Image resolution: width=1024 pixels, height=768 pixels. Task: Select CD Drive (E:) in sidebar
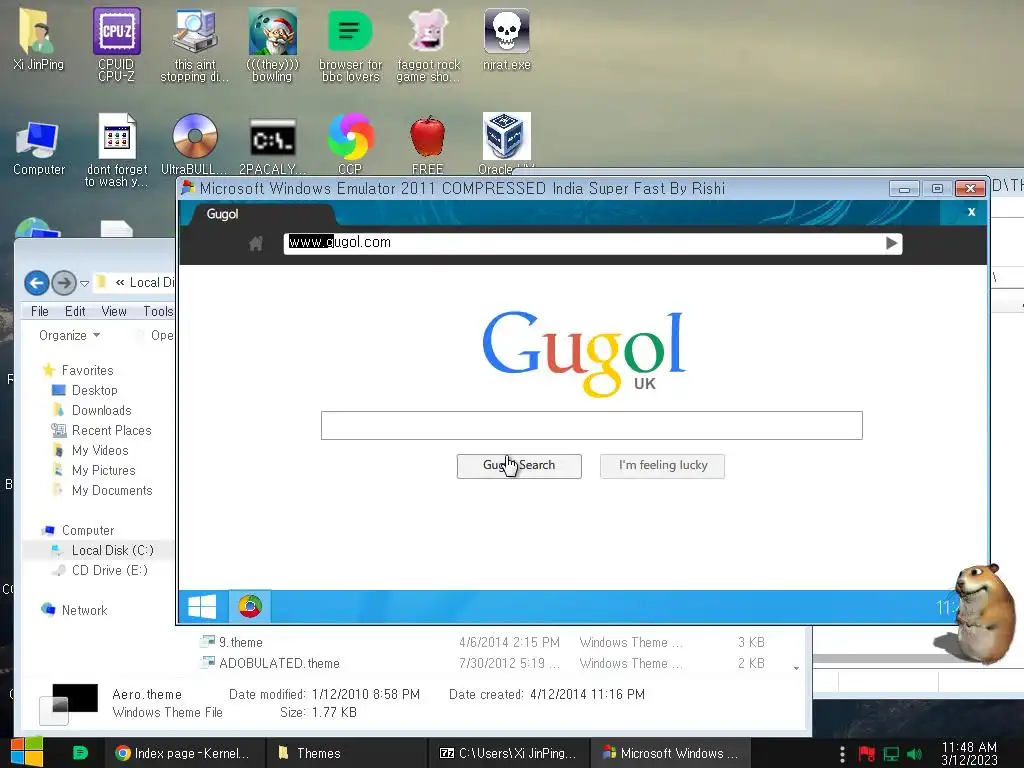pos(109,571)
